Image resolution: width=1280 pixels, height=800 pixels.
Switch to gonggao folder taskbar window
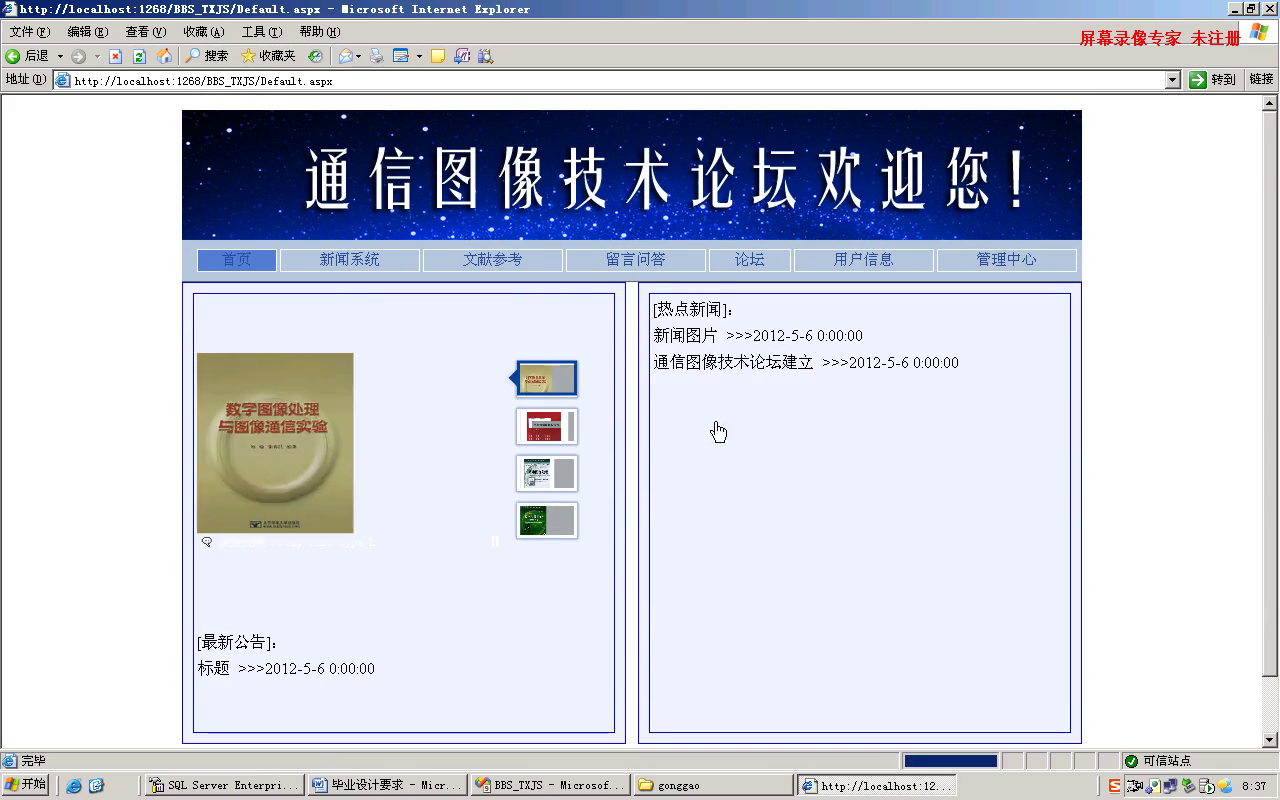point(713,786)
